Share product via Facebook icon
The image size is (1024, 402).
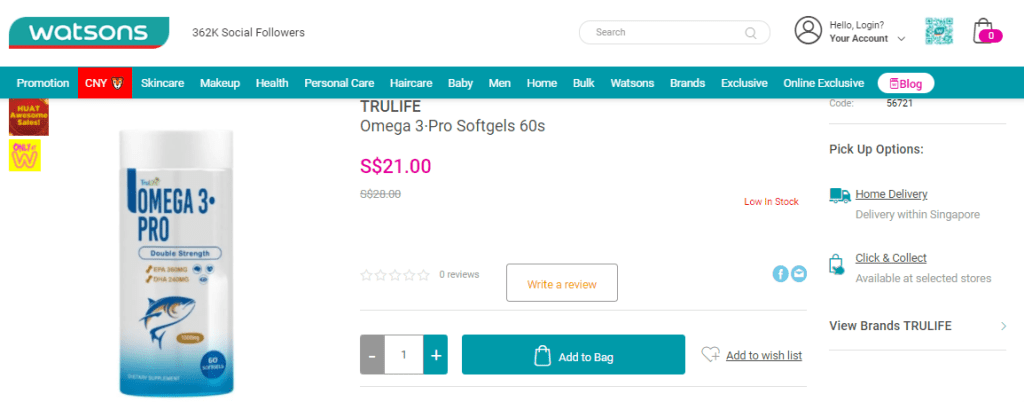click(x=780, y=274)
